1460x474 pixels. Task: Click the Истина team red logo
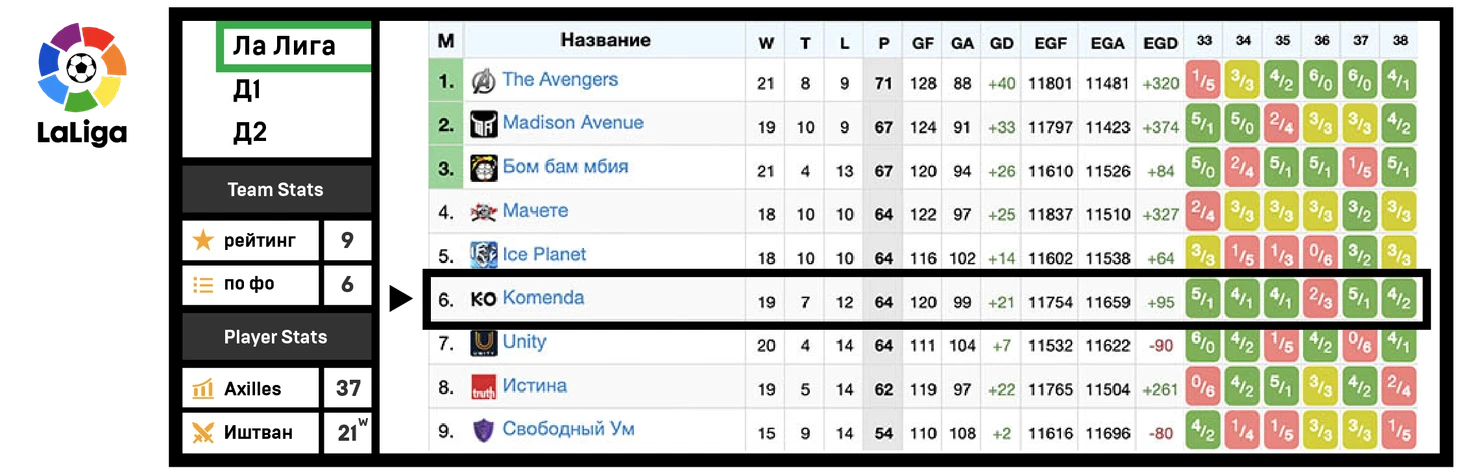coord(483,387)
